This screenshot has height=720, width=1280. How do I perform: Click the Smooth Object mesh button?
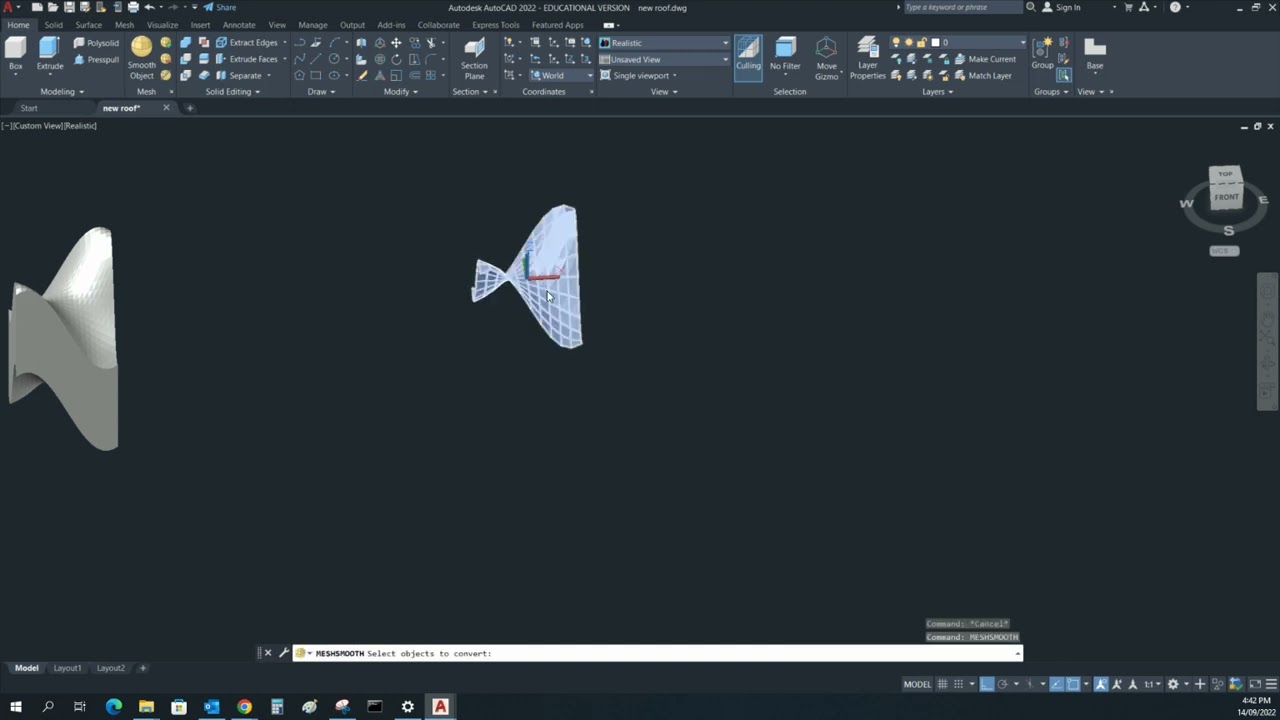(x=141, y=58)
